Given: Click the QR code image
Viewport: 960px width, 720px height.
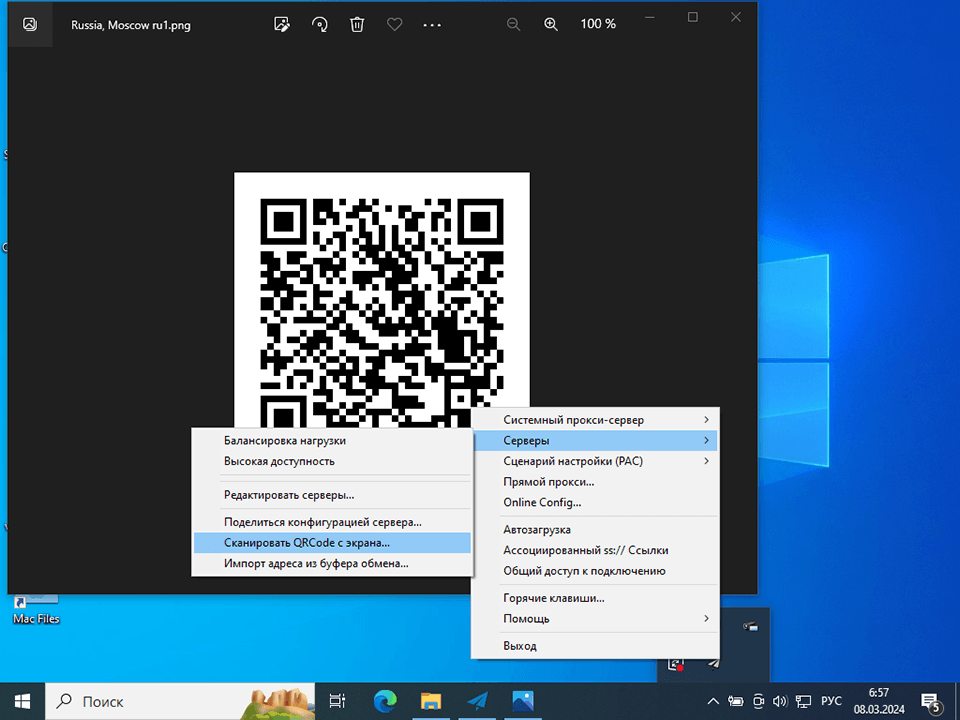Looking at the screenshot, I should [381, 300].
